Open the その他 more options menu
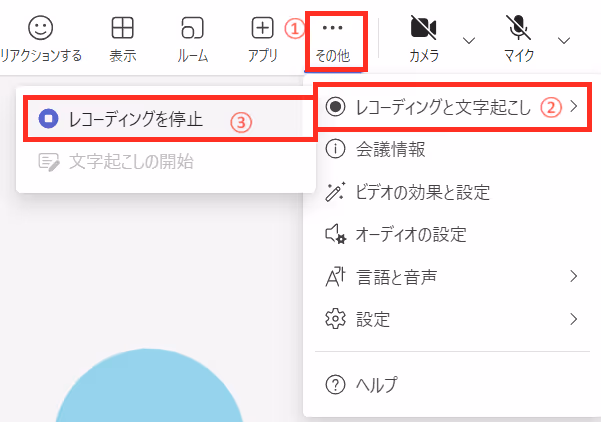 pyautogui.click(x=333, y=41)
